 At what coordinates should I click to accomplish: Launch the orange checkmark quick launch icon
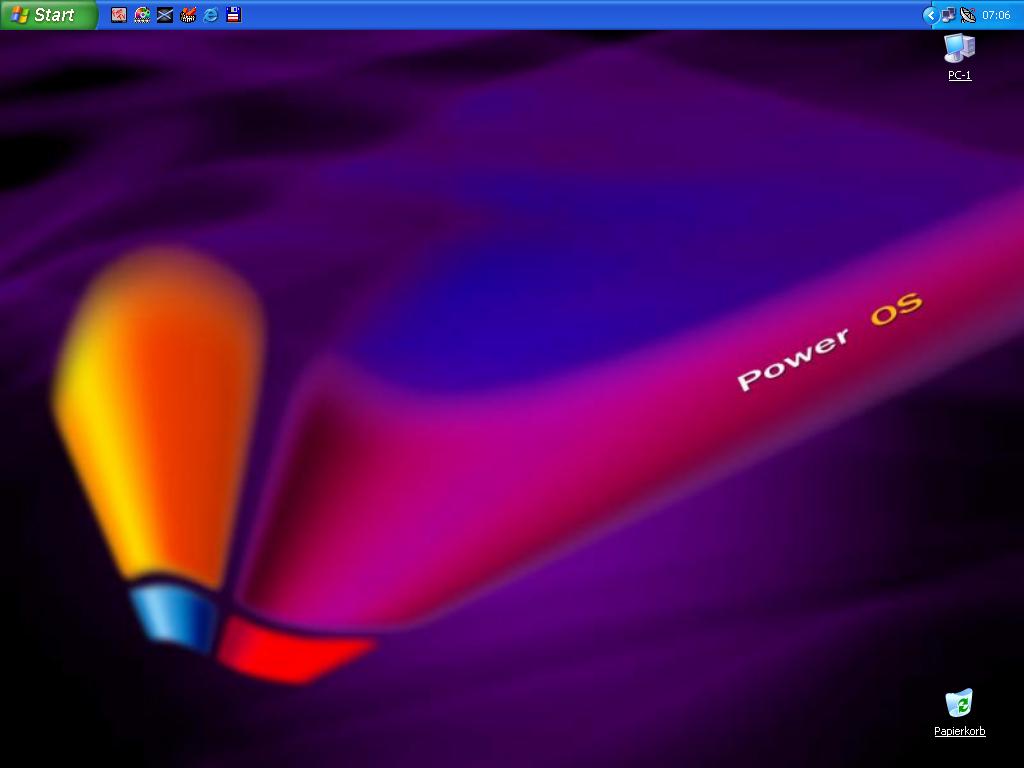[187, 14]
